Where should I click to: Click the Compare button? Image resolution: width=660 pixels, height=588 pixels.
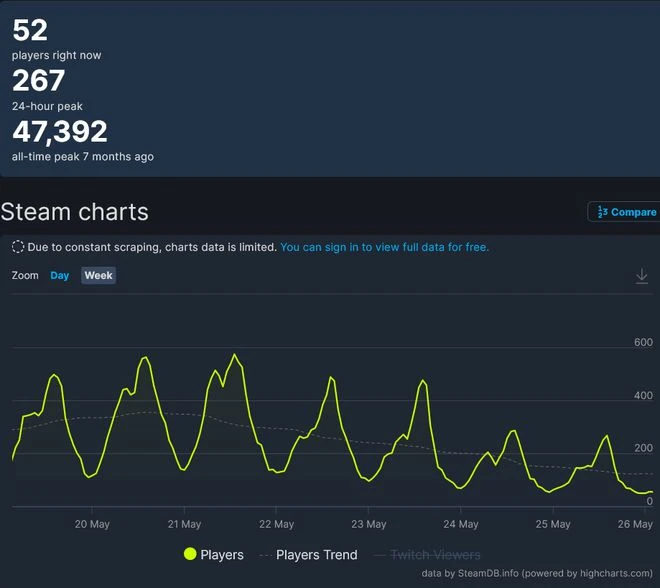(626, 212)
